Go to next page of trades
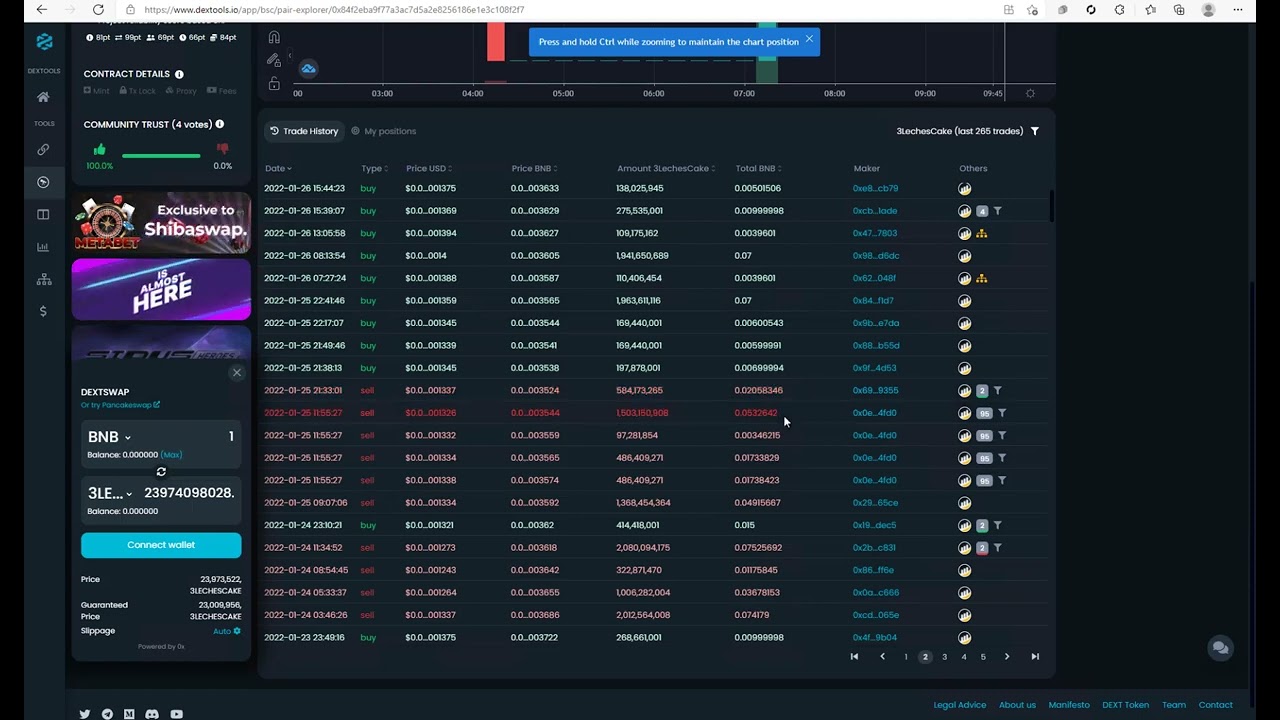Viewport: 1280px width, 720px height. coord(1006,657)
